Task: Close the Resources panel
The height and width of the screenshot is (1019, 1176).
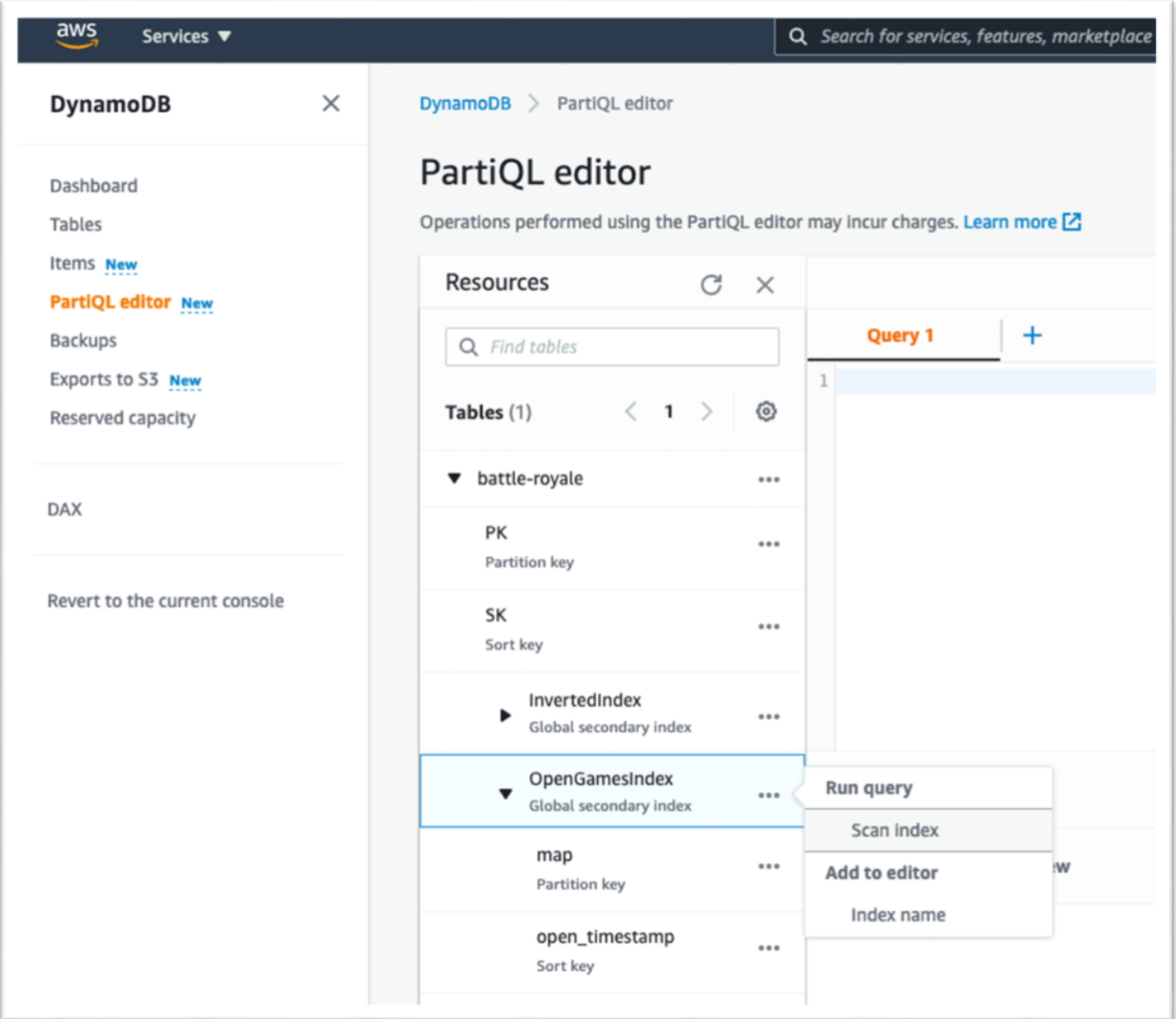Action: (x=765, y=285)
